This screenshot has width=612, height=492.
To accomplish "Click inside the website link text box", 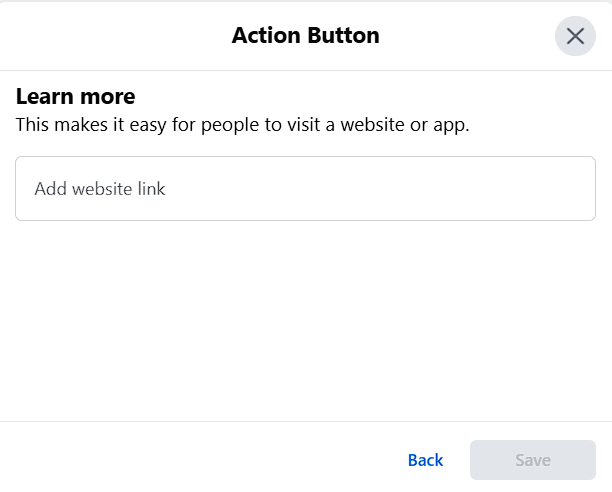I will (305, 188).
